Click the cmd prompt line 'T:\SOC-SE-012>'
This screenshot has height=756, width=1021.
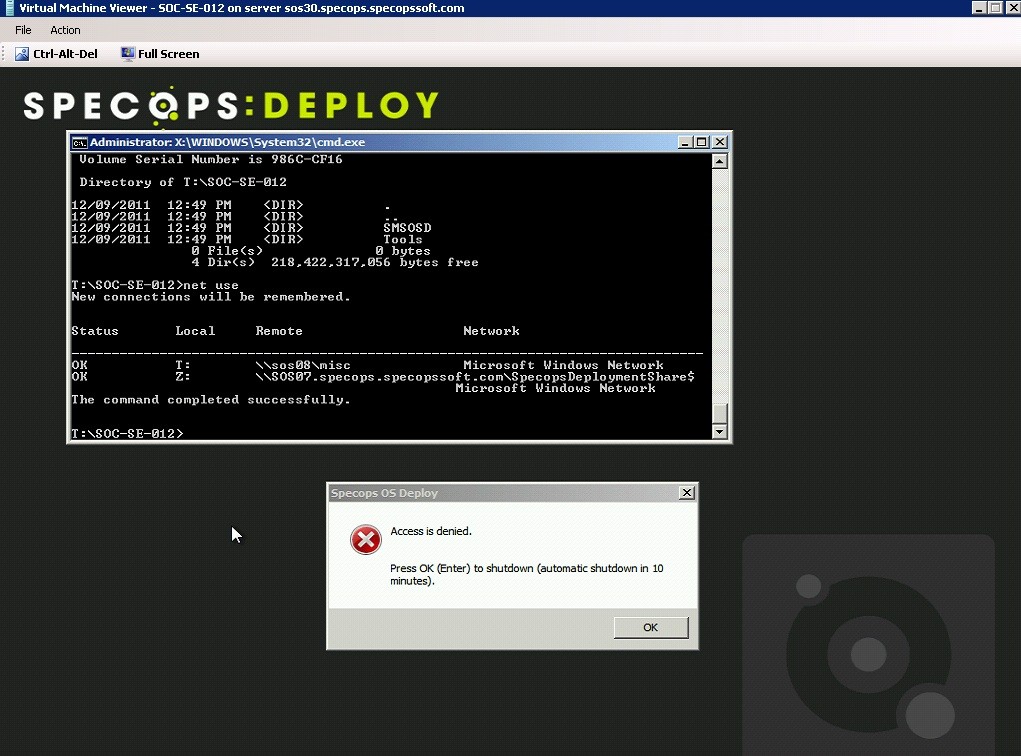tap(128, 434)
